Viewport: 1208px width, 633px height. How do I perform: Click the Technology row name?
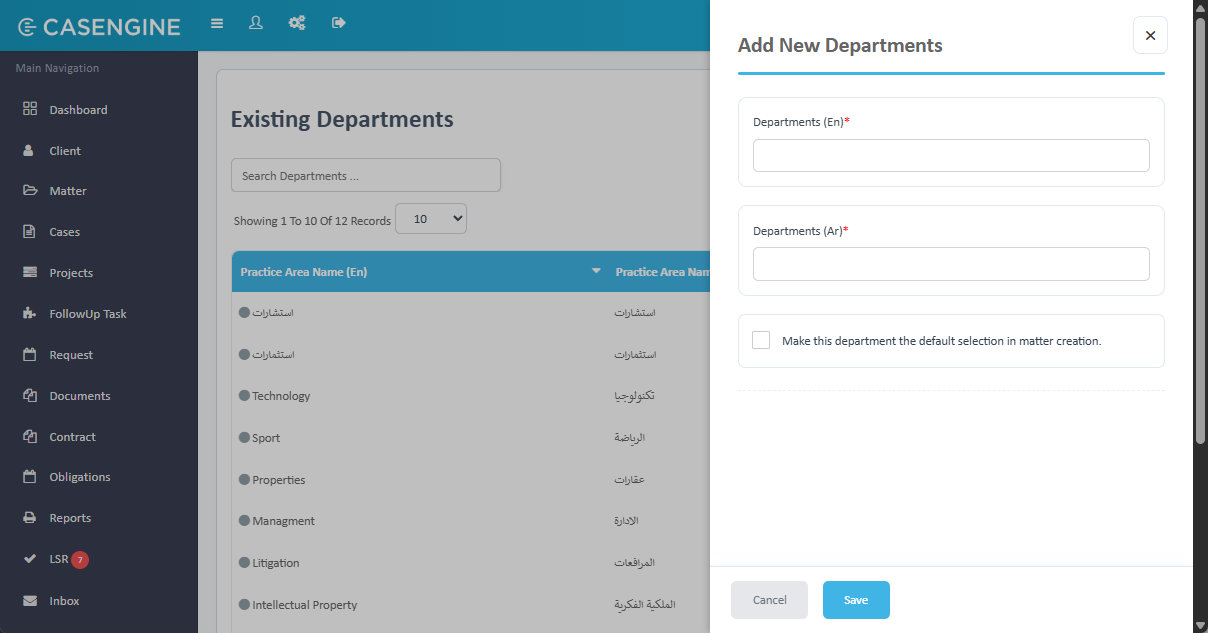point(281,396)
